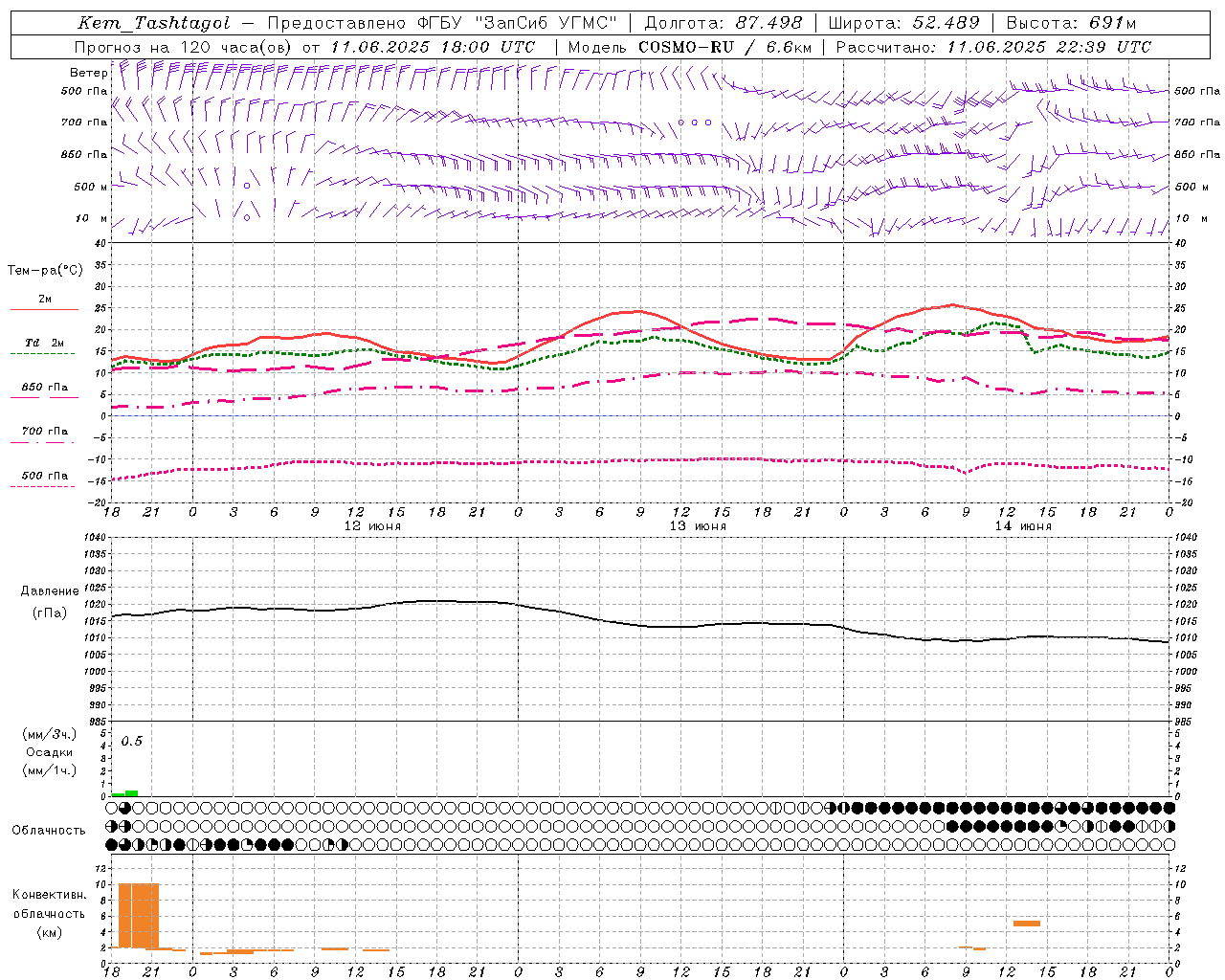Click the orange convective bar on 14 июня afternoon
Screen dimensions: 1225x980
click(1027, 924)
